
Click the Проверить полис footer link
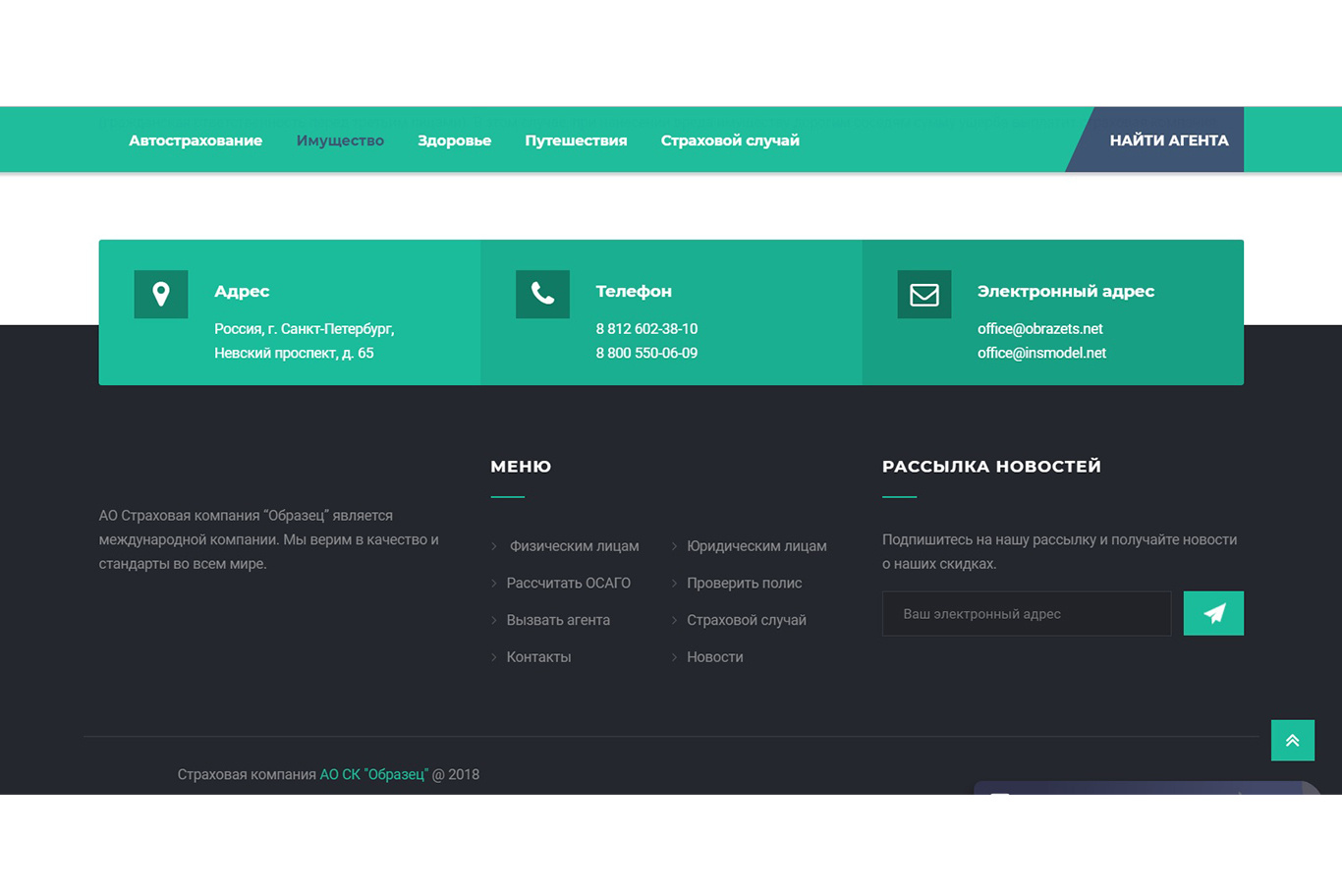tap(744, 584)
